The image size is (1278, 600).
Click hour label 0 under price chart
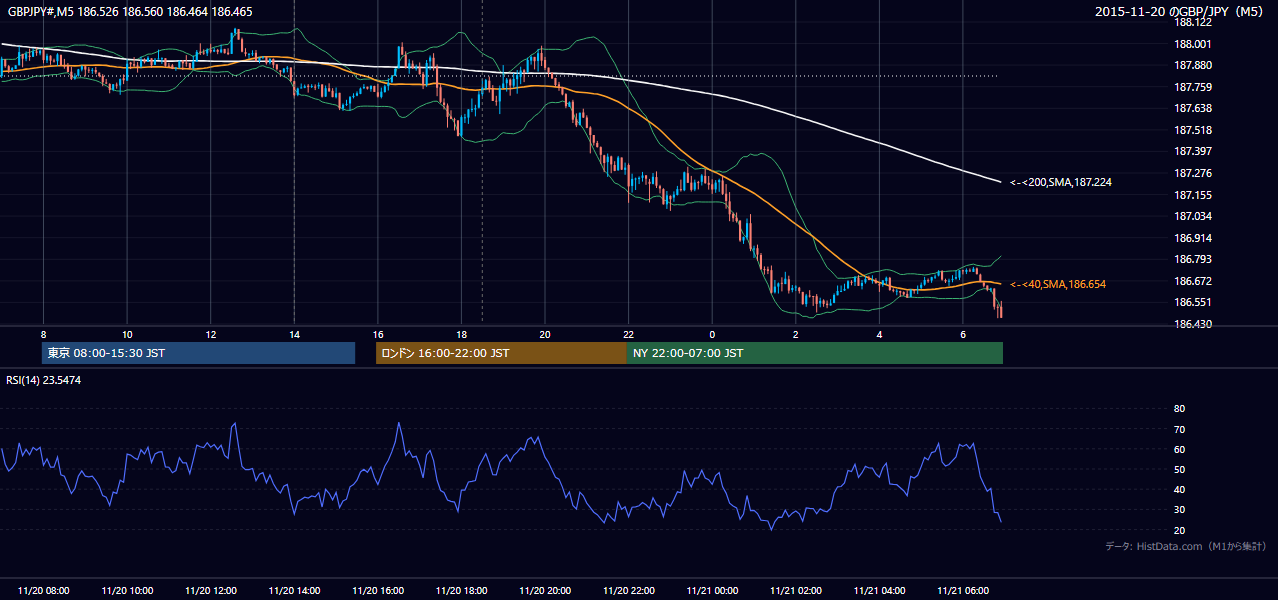click(712, 334)
